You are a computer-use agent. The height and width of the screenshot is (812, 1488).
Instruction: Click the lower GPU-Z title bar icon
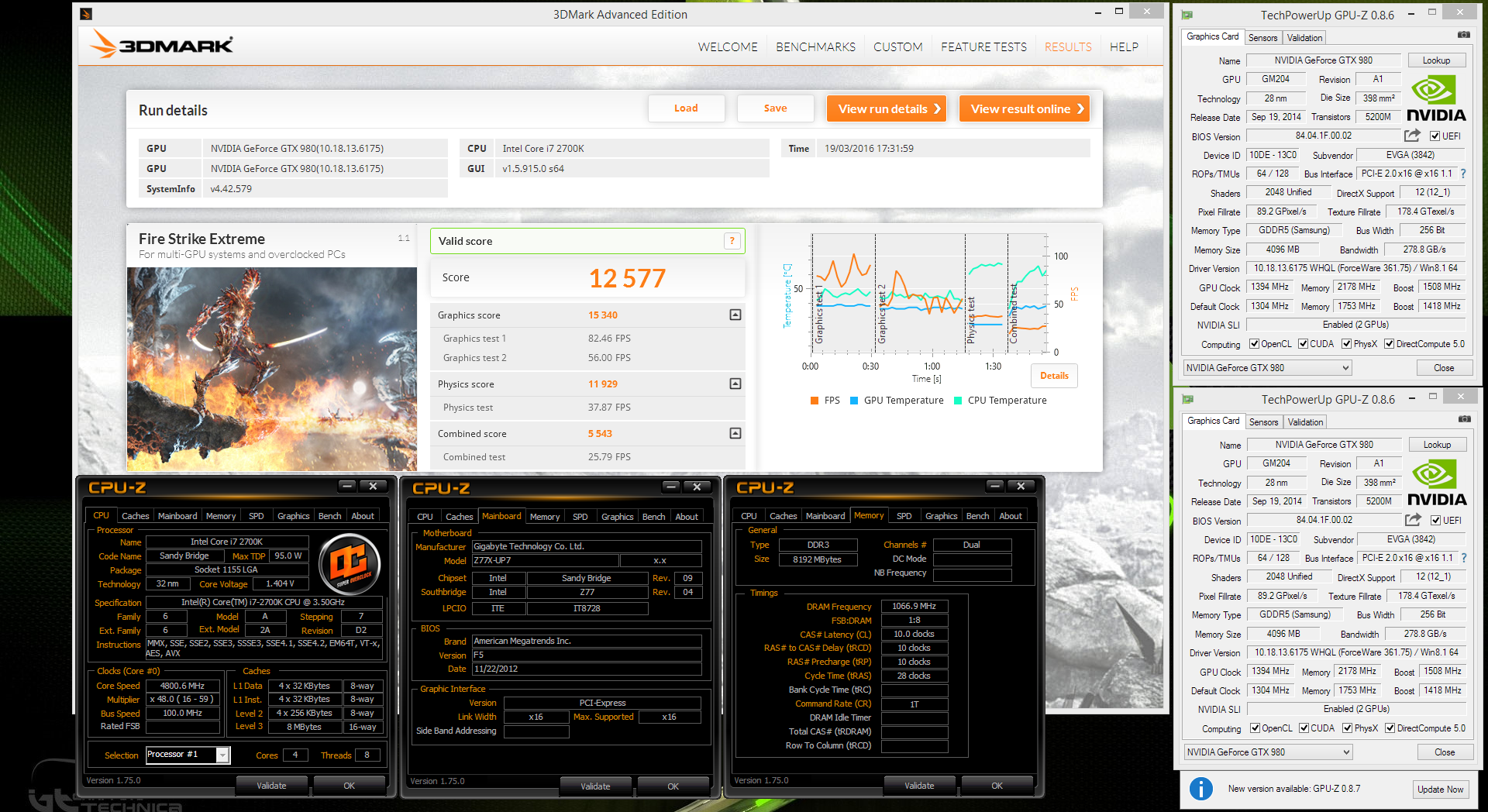[x=1188, y=399]
